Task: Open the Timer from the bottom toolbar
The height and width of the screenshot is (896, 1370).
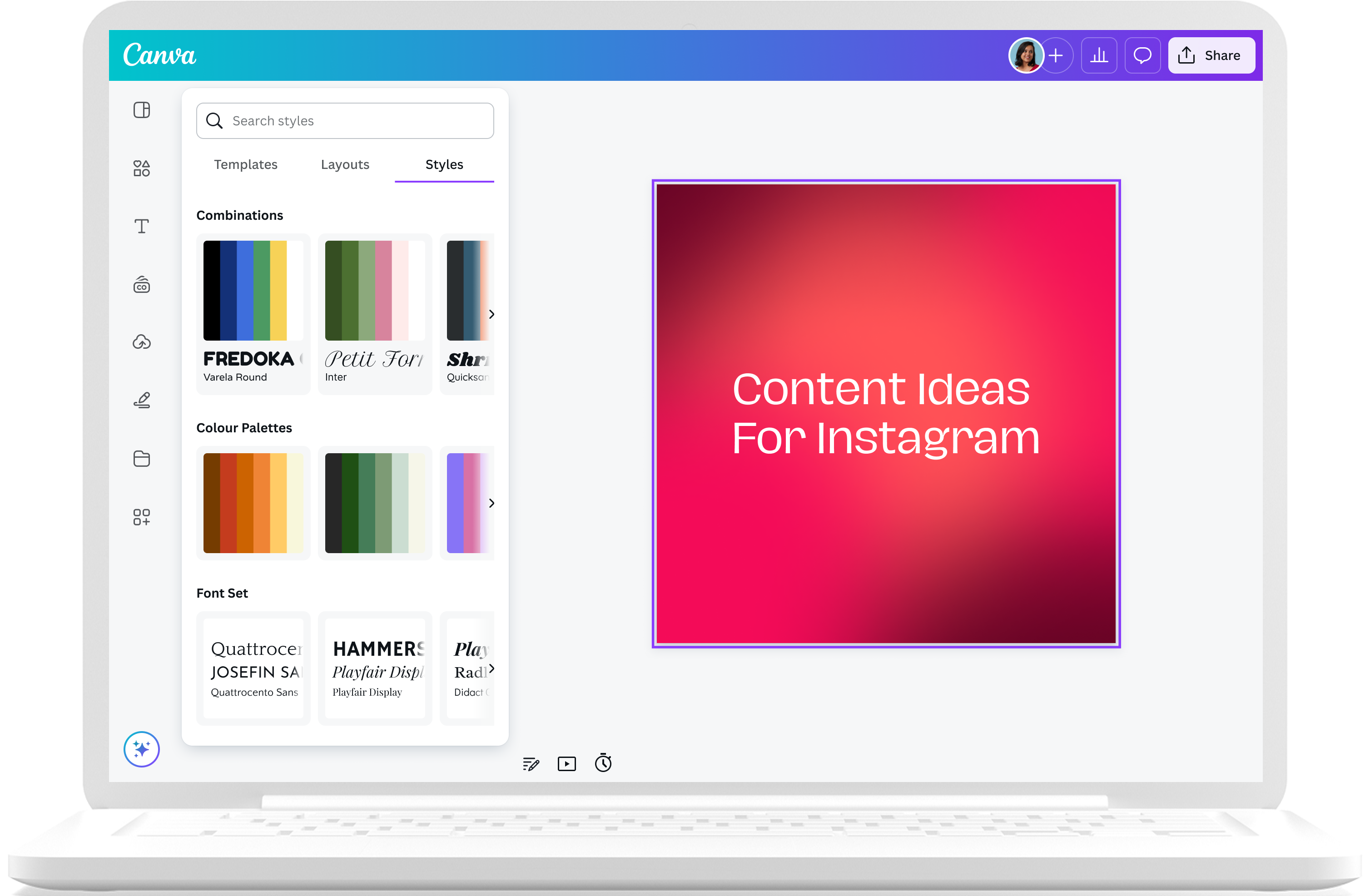Action: pyautogui.click(x=603, y=764)
